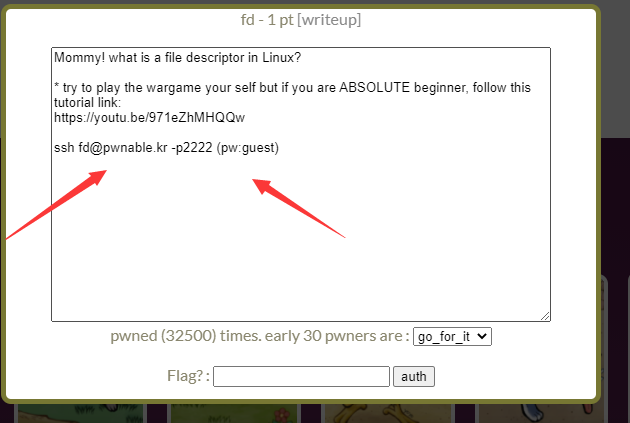Dismiss popup via gray overlay at top right
The height and width of the screenshot is (423, 630).
pos(615,68)
